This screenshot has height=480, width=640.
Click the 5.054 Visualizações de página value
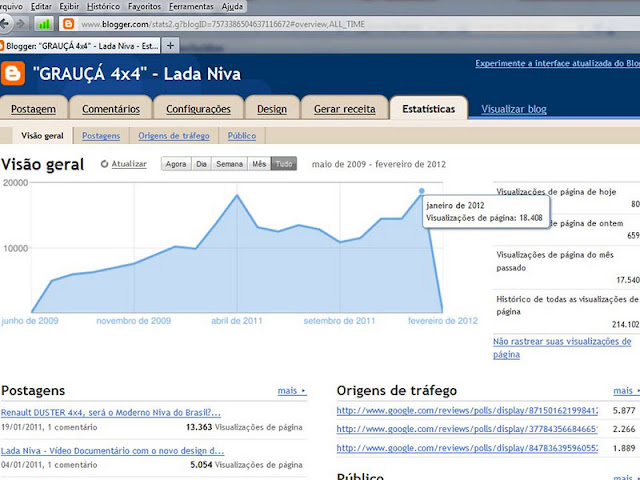[x=246, y=464]
